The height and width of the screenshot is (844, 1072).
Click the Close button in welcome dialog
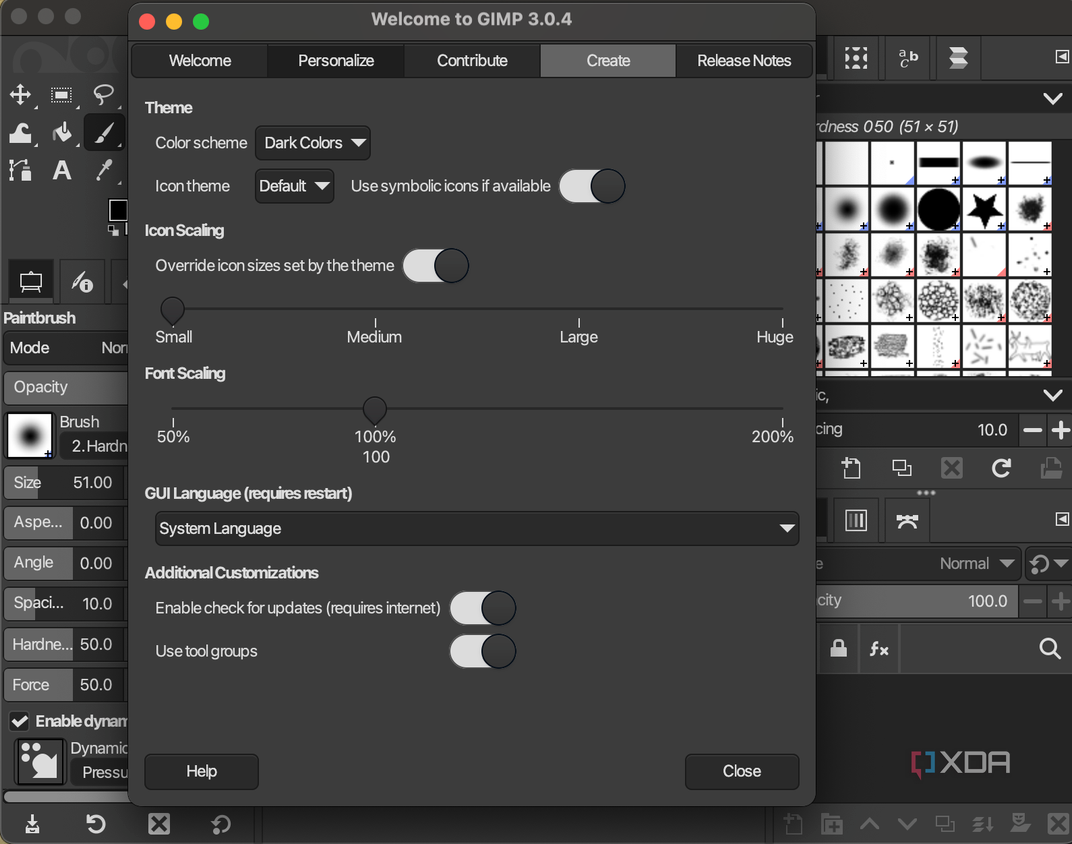click(x=742, y=772)
